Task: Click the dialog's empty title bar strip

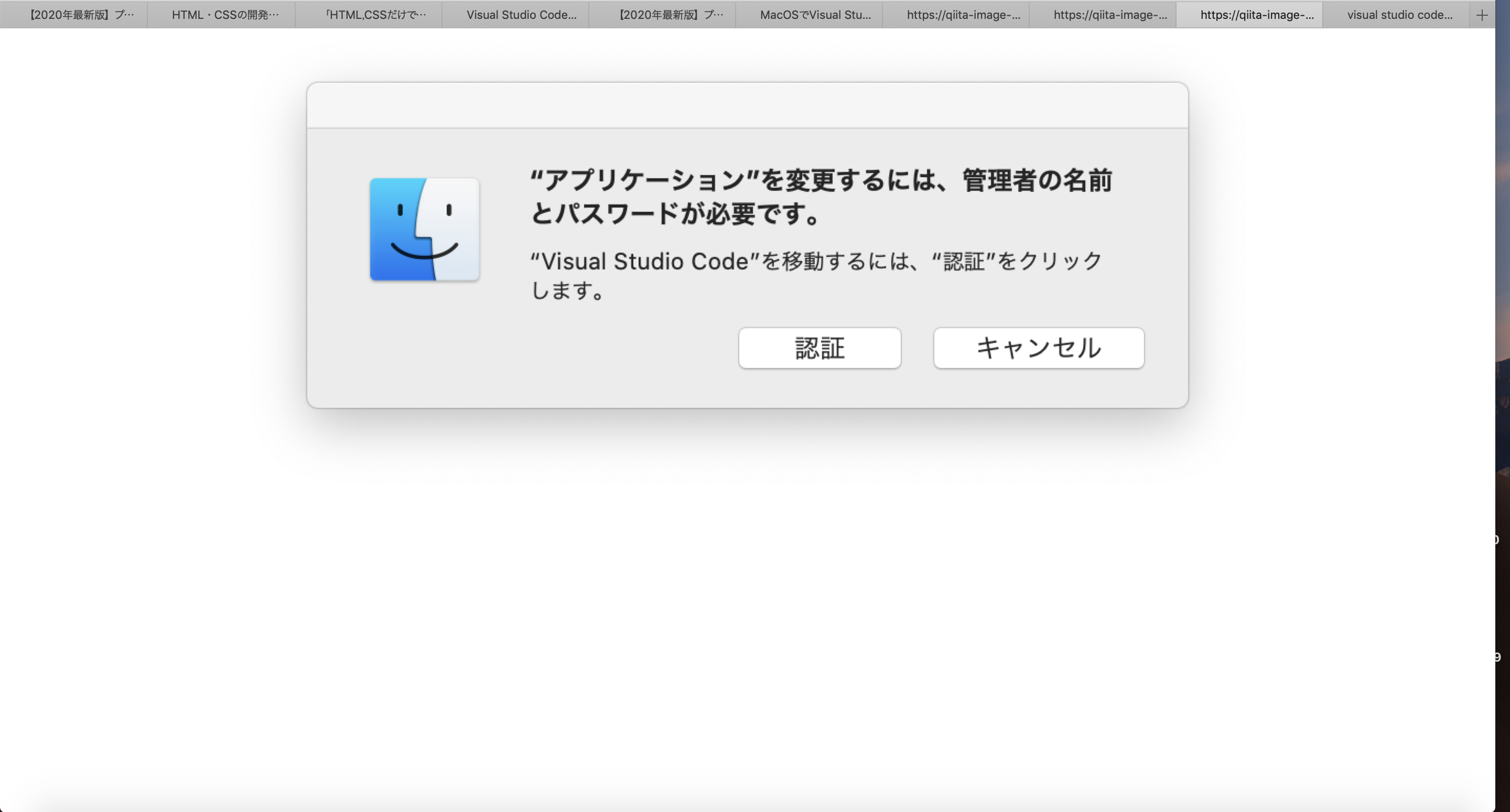Action: [747, 105]
